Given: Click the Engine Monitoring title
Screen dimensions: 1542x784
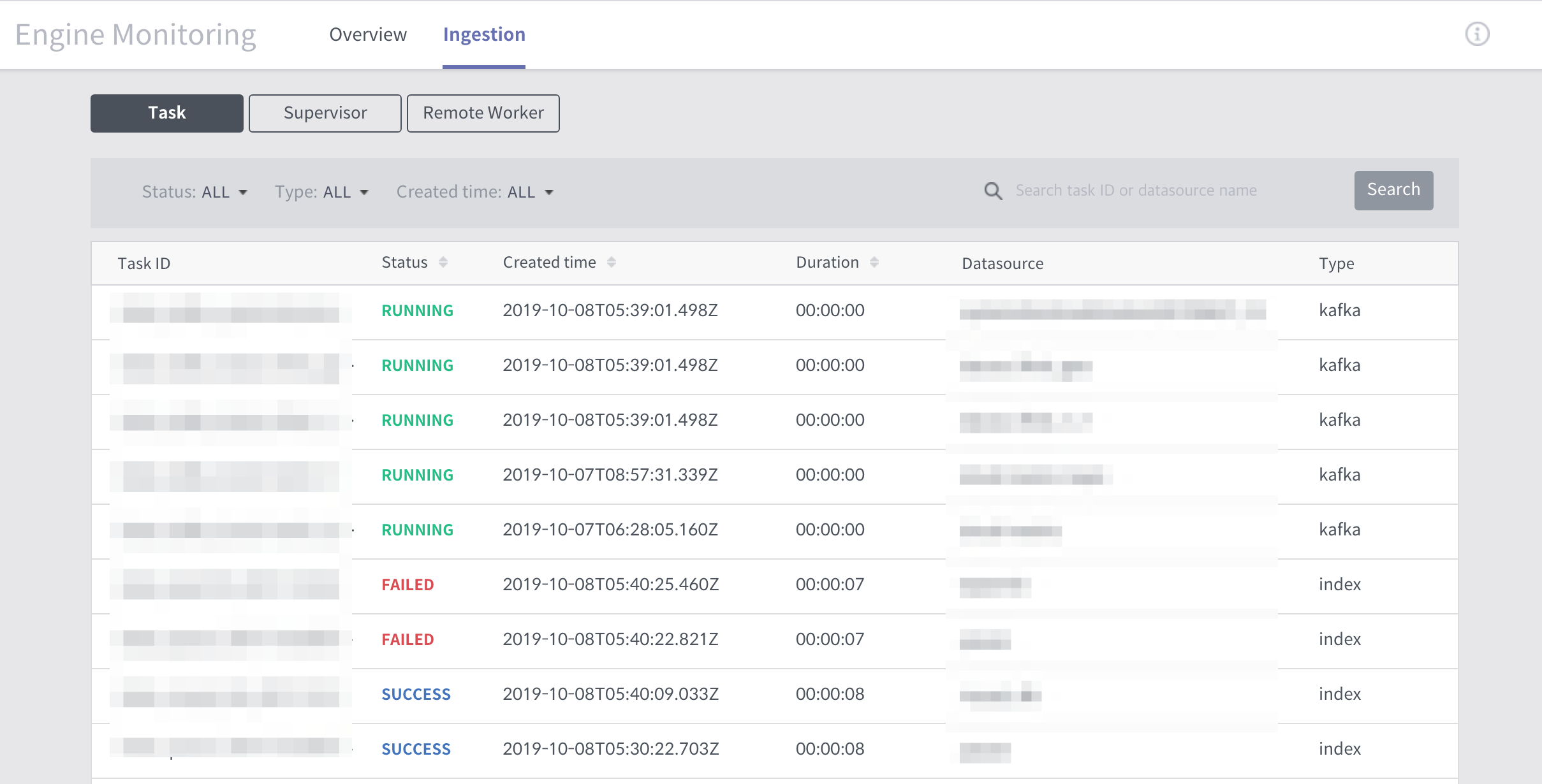Looking at the screenshot, I should pos(136,35).
